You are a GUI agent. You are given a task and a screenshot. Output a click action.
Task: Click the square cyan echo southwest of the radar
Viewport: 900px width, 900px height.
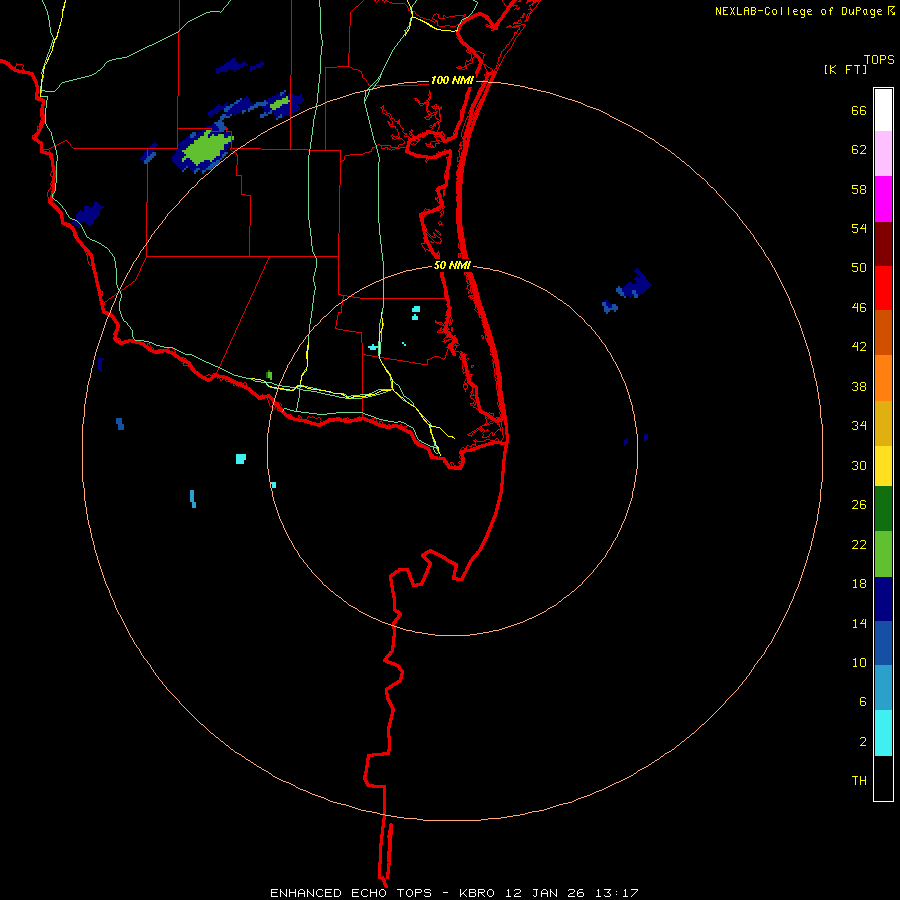[x=241, y=459]
